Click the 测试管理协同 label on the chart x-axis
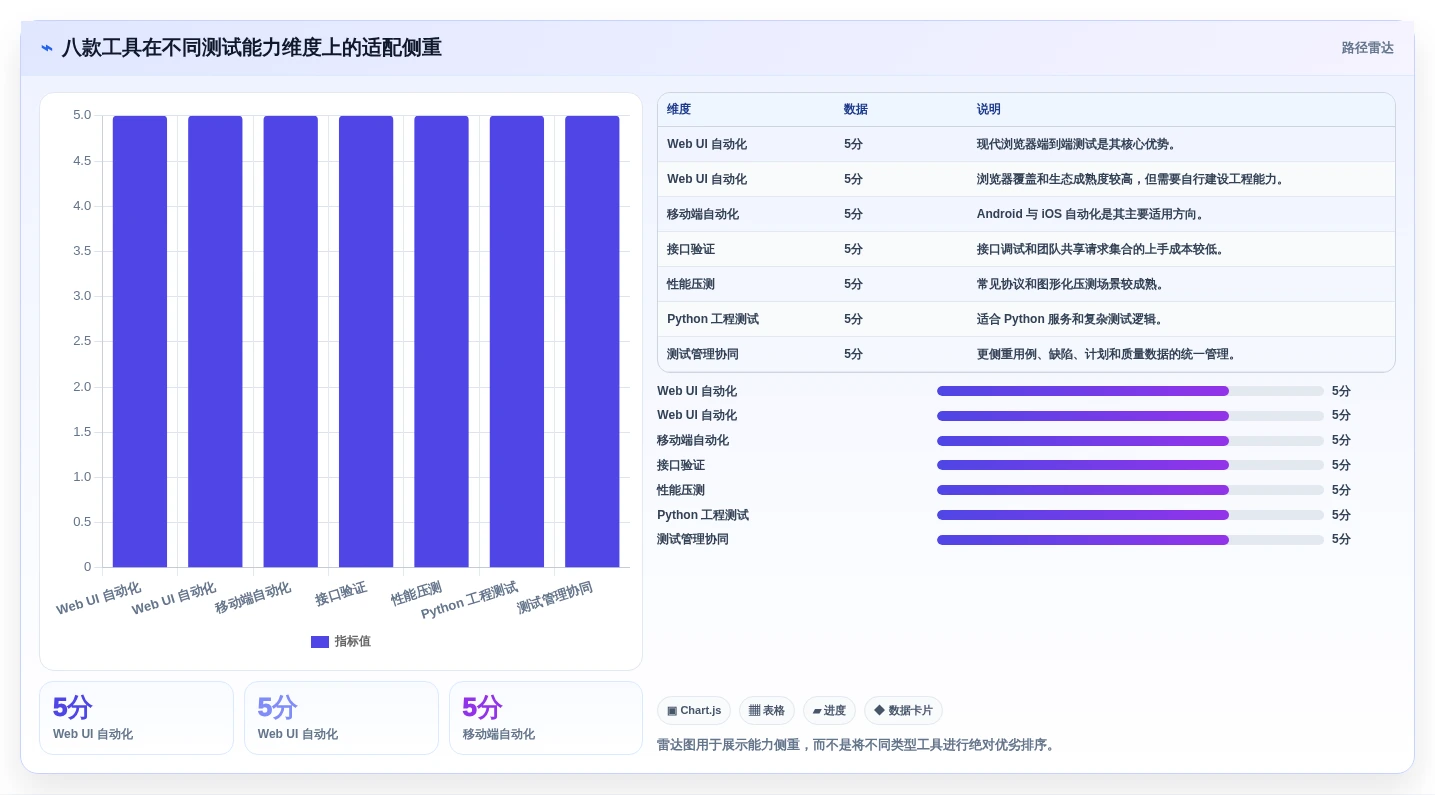The height and width of the screenshot is (795, 1435). [x=555, y=598]
